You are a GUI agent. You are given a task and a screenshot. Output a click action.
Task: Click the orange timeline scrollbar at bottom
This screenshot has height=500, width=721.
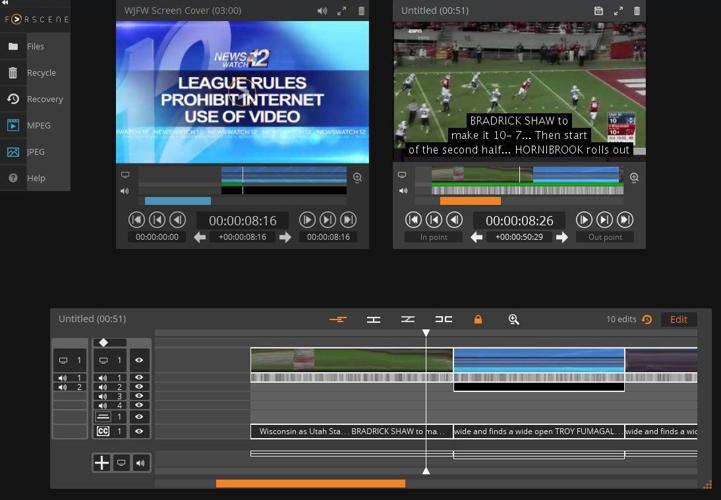(310, 483)
